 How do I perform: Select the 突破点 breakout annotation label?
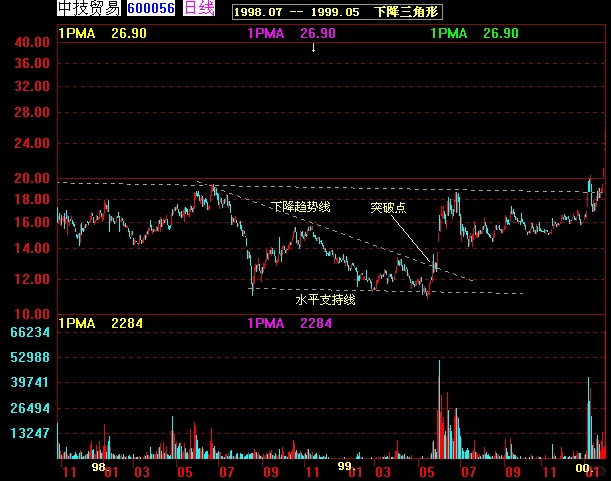pyautogui.click(x=388, y=207)
